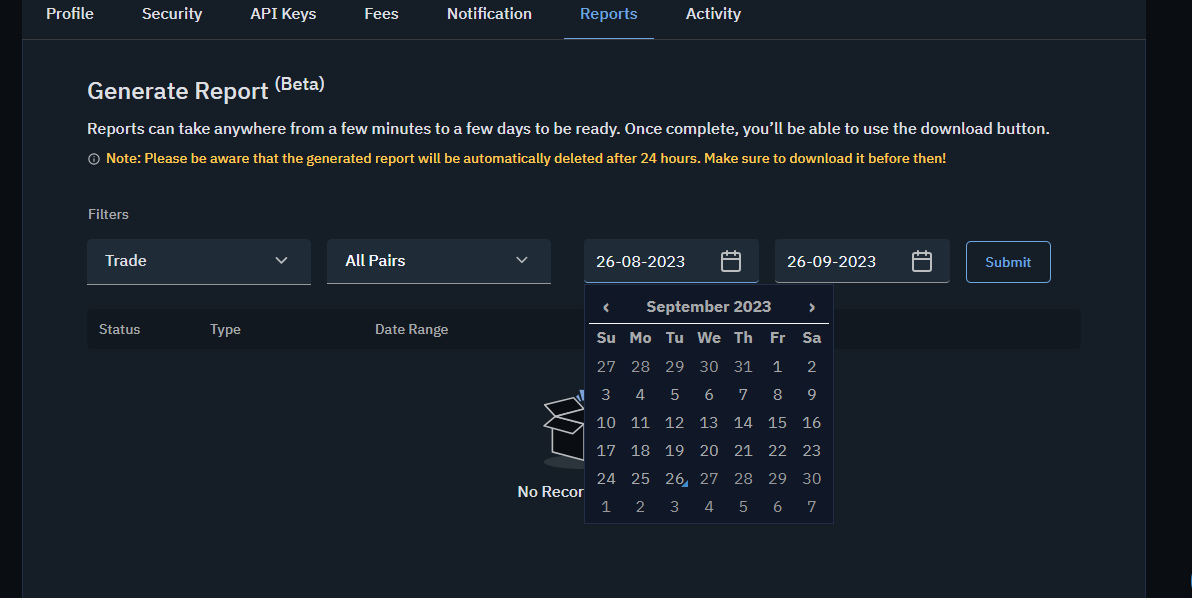Click the 26-08-2023 start date field
The image size is (1192, 598).
click(671, 261)
